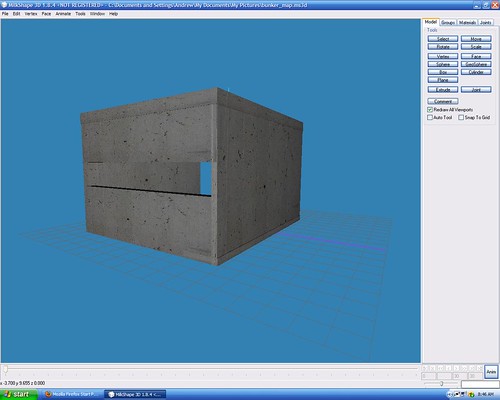Image resolution: width=500 pixels, height=400 pixels.
Task: Open the Face menu
Action: [46, 14]
